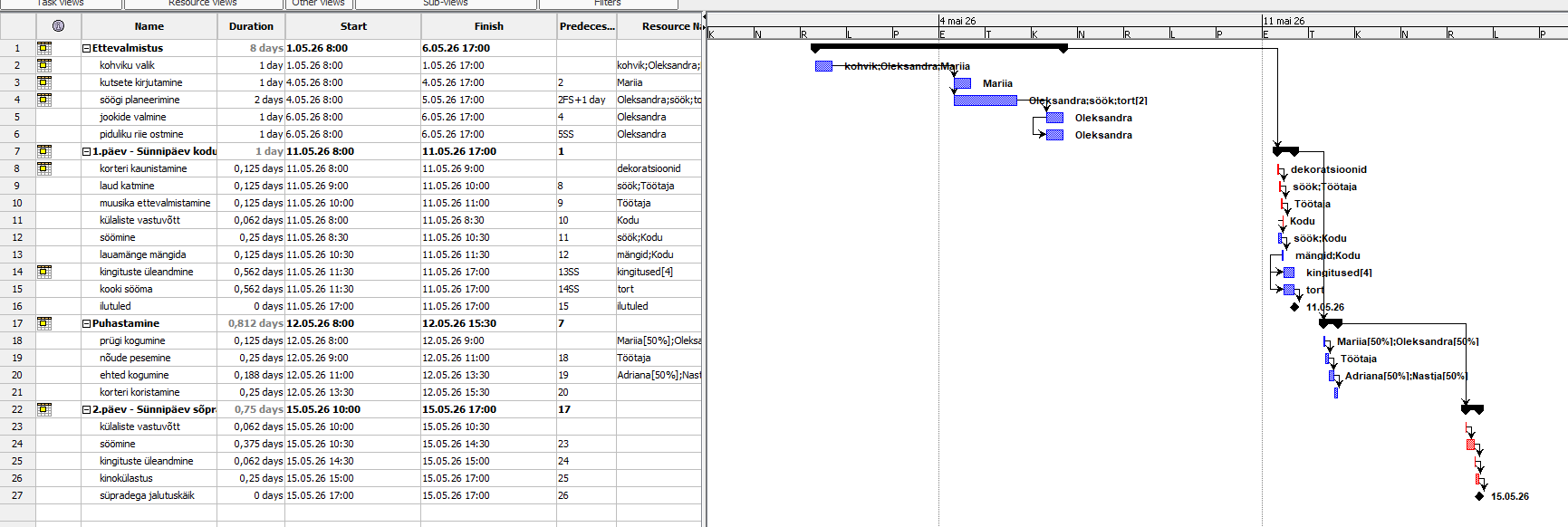Click the Puhastamine summary bar in the chart
Viewport: 1568px width, 527px height.
click(x=1331, y=322)
